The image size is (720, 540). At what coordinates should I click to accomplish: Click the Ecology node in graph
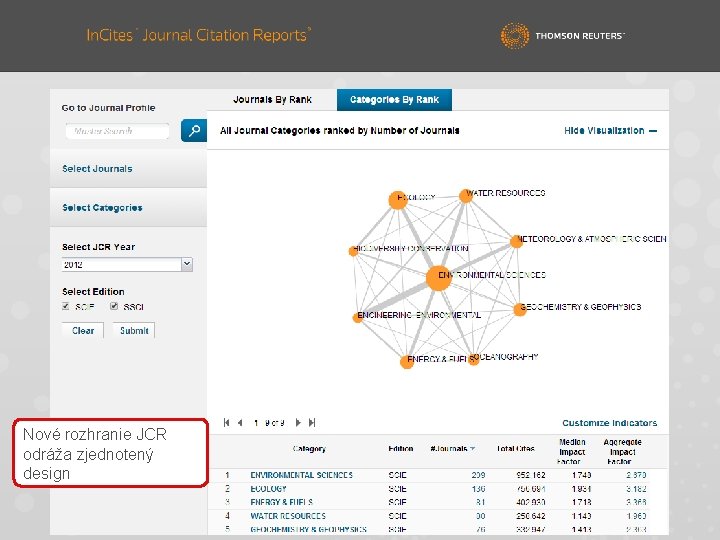pyautogui.click(x=398, y=200)
